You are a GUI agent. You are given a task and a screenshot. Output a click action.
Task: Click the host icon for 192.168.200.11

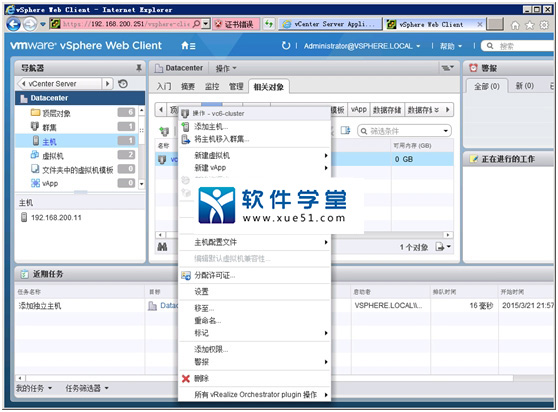24,217
